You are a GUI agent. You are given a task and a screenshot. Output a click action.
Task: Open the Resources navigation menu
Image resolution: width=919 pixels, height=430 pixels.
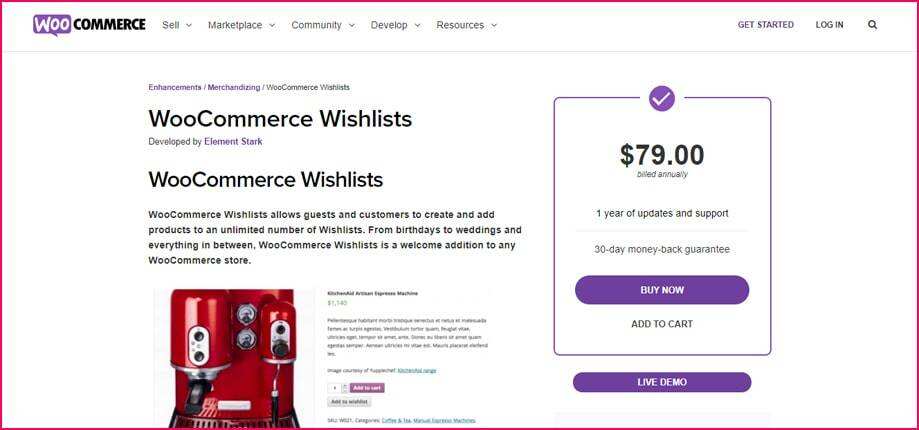pyautogui.click(x=466, y=25)
